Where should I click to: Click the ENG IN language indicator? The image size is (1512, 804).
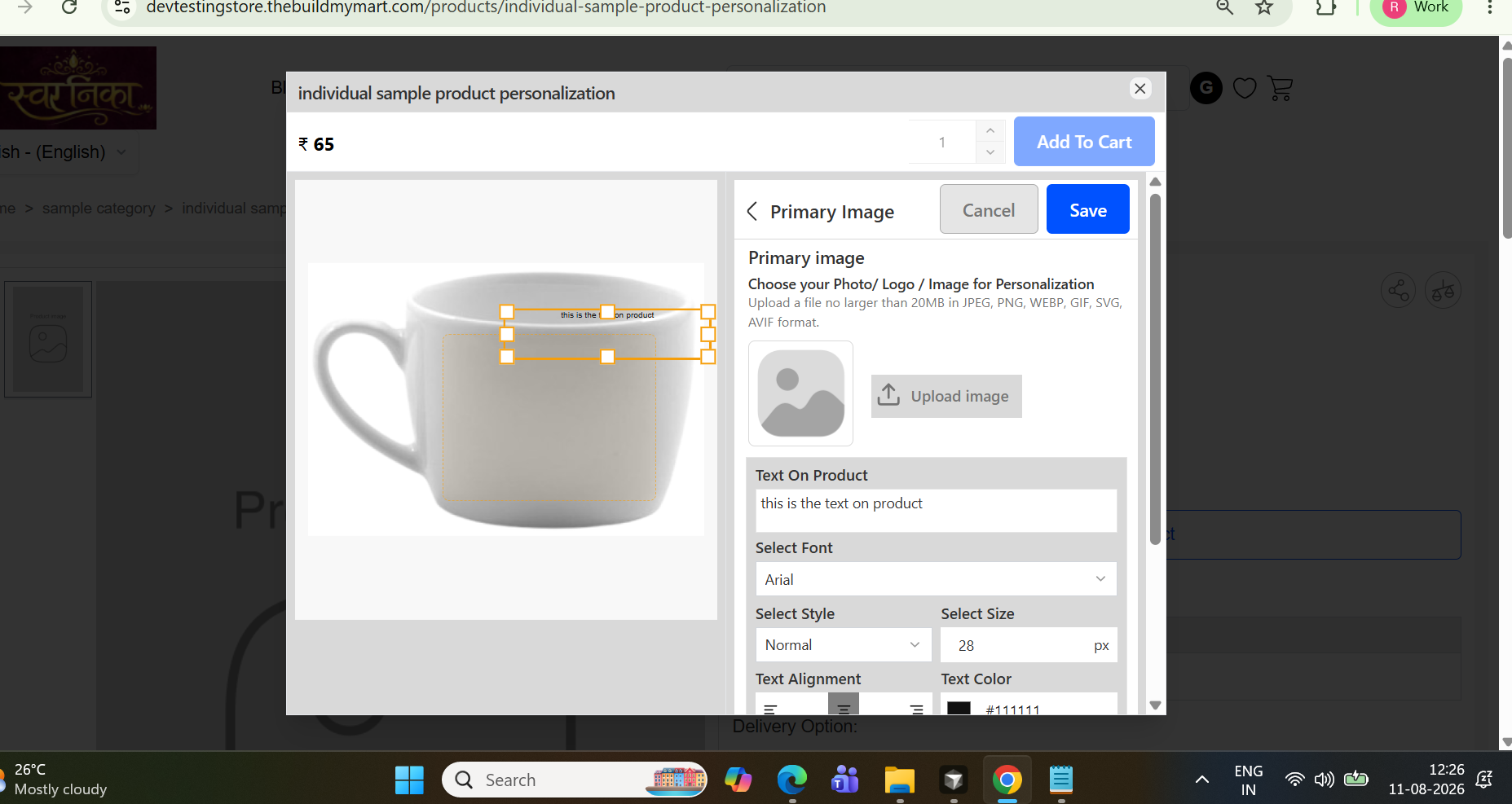pyautogui.click(x=1248, y=780)
